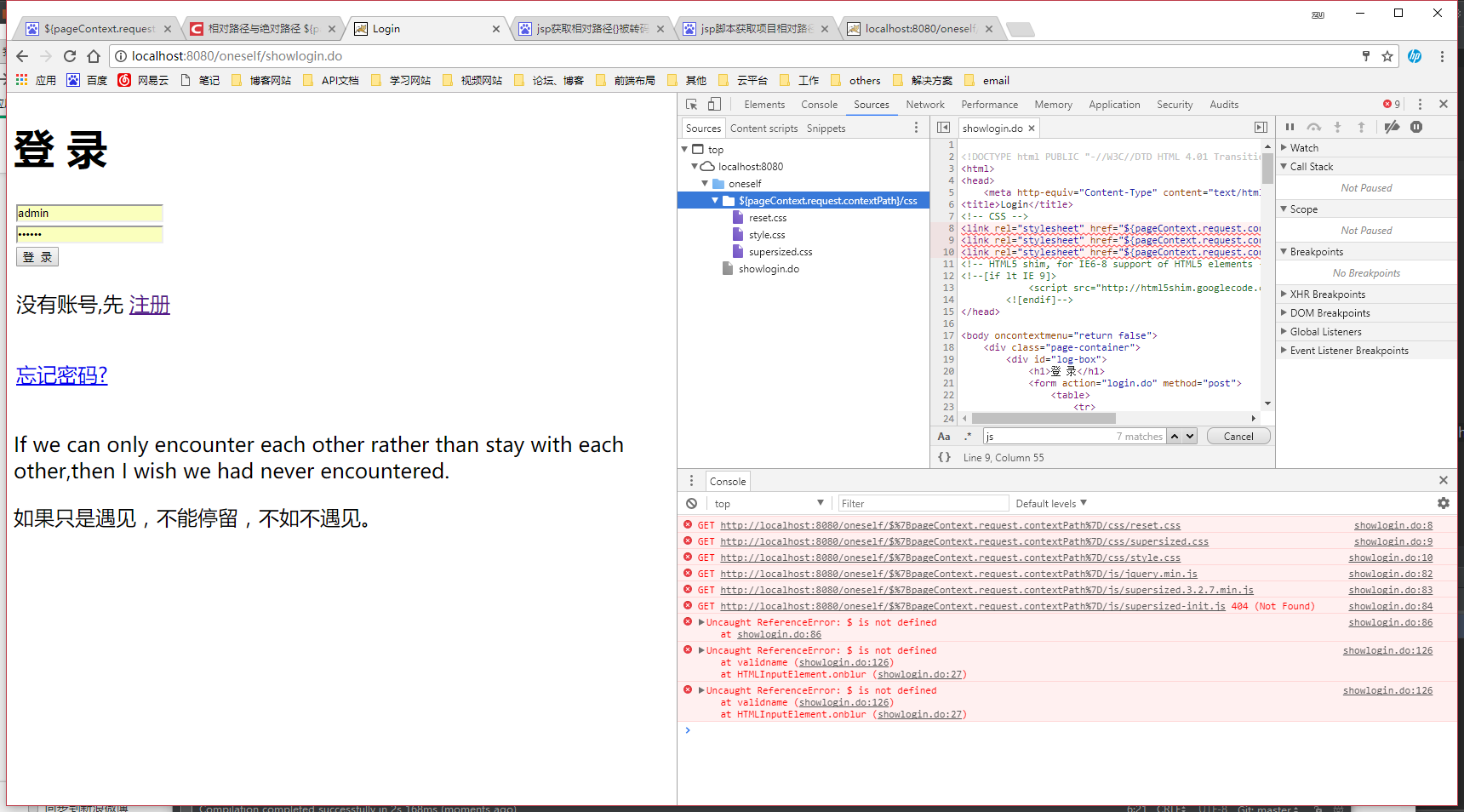The image size is (1464, 812).
Task: Open the Elements tab
Action: coord(764,105)
